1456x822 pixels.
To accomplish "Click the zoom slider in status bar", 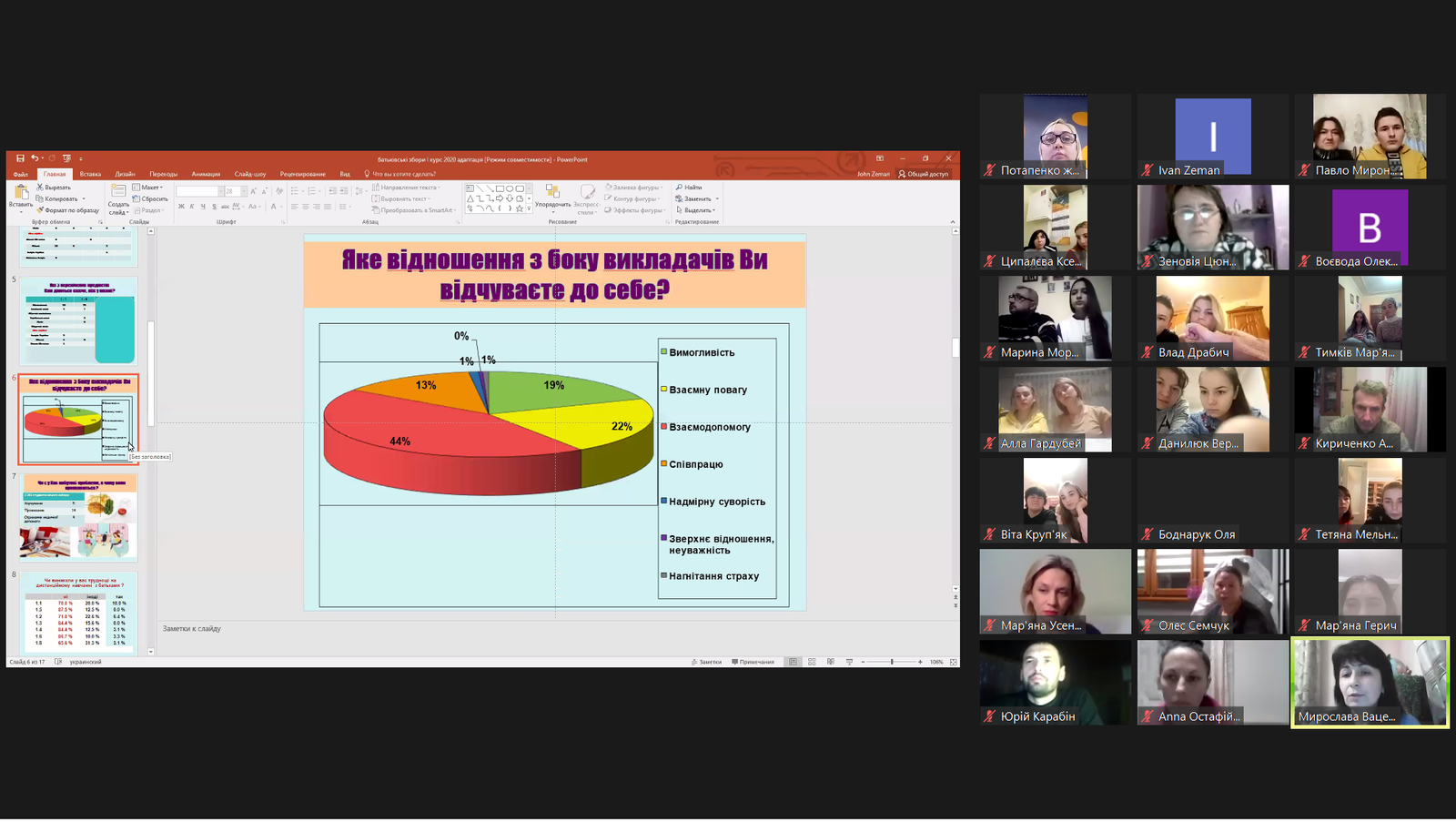I will coord(892,662).
